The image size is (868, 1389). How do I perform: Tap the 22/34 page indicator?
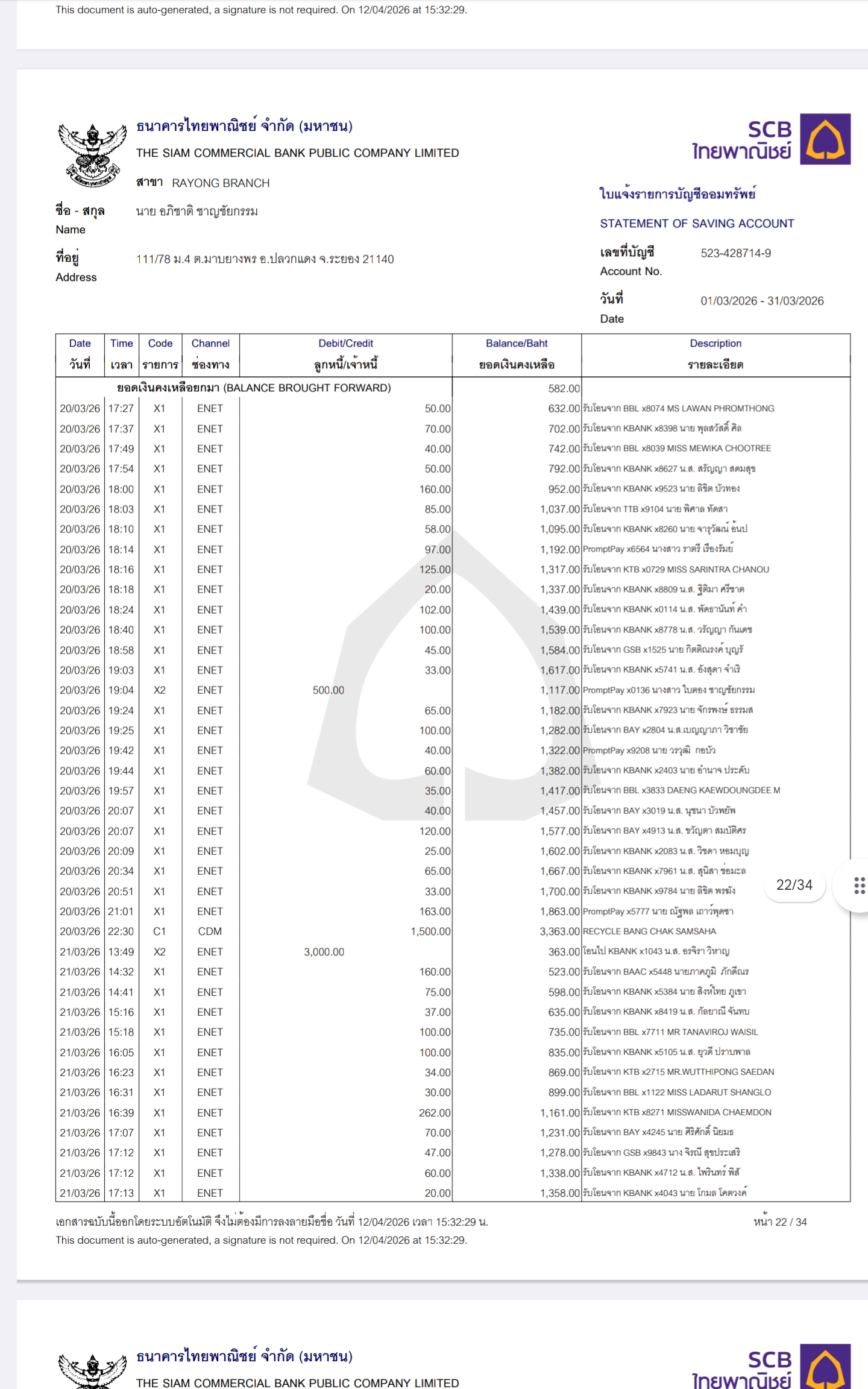(794, 885)
